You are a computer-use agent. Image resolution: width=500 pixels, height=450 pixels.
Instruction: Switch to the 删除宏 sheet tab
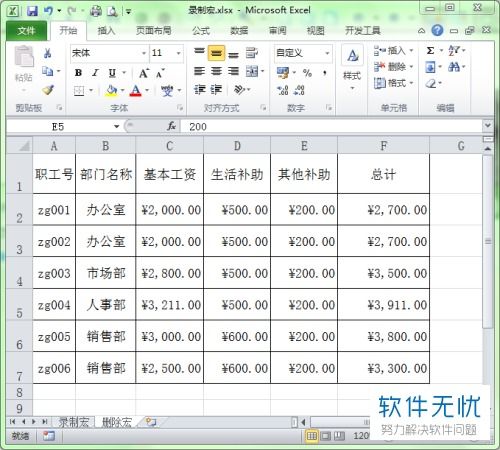click(x=117, y=422)
